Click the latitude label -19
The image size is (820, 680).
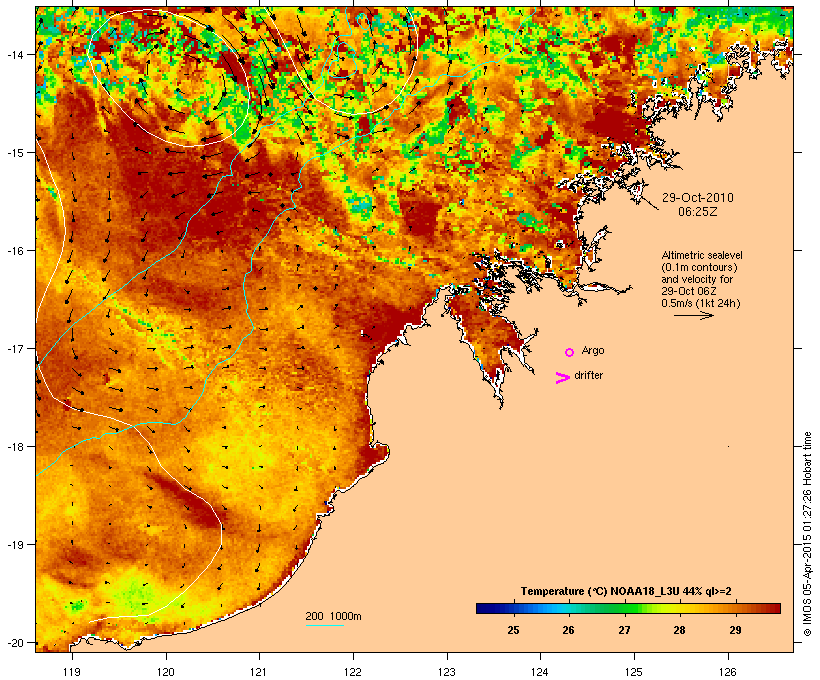coord(15,545)
